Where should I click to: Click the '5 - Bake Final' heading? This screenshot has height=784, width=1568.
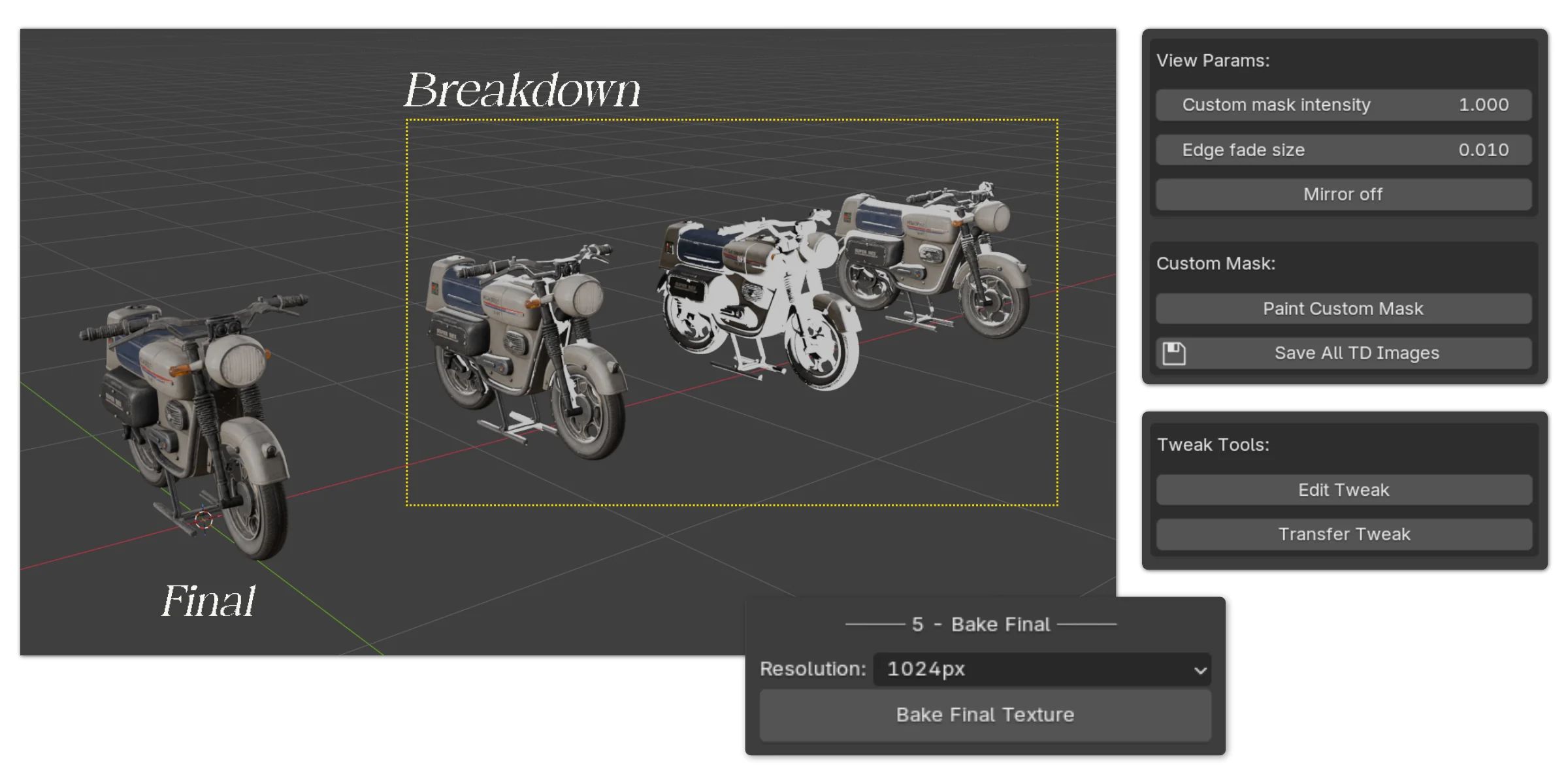coord(981,625)
